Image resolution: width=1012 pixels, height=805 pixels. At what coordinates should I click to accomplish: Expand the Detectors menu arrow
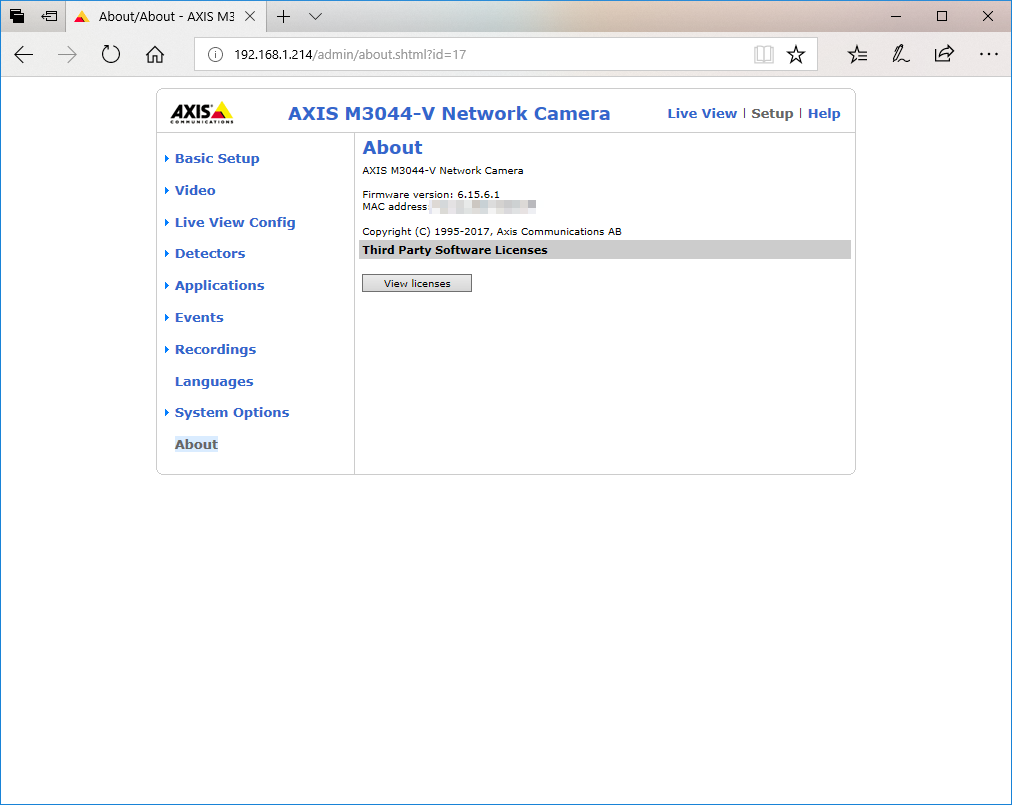coord(167,254)
